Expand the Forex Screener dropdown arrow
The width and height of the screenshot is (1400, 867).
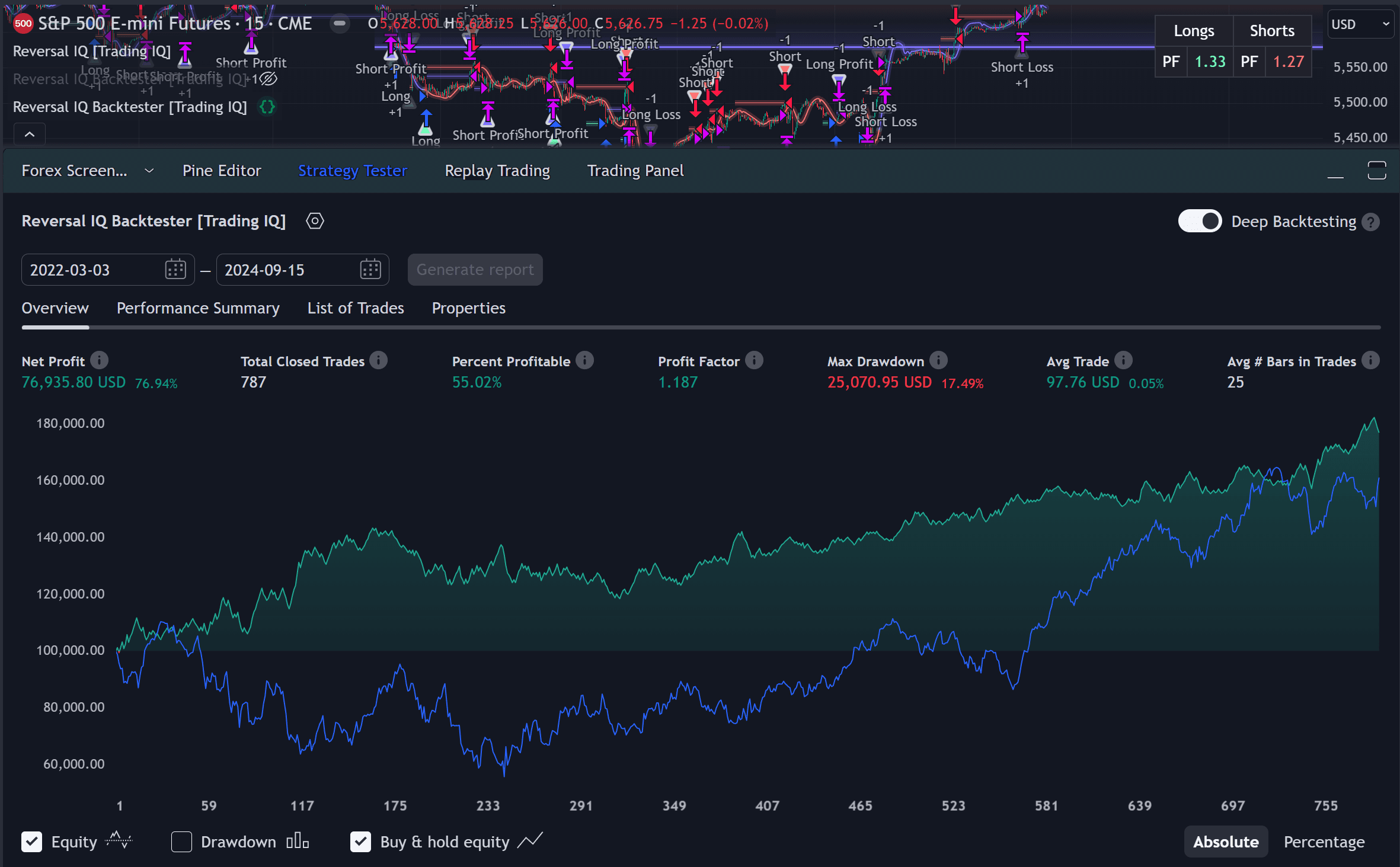[149, 171]
